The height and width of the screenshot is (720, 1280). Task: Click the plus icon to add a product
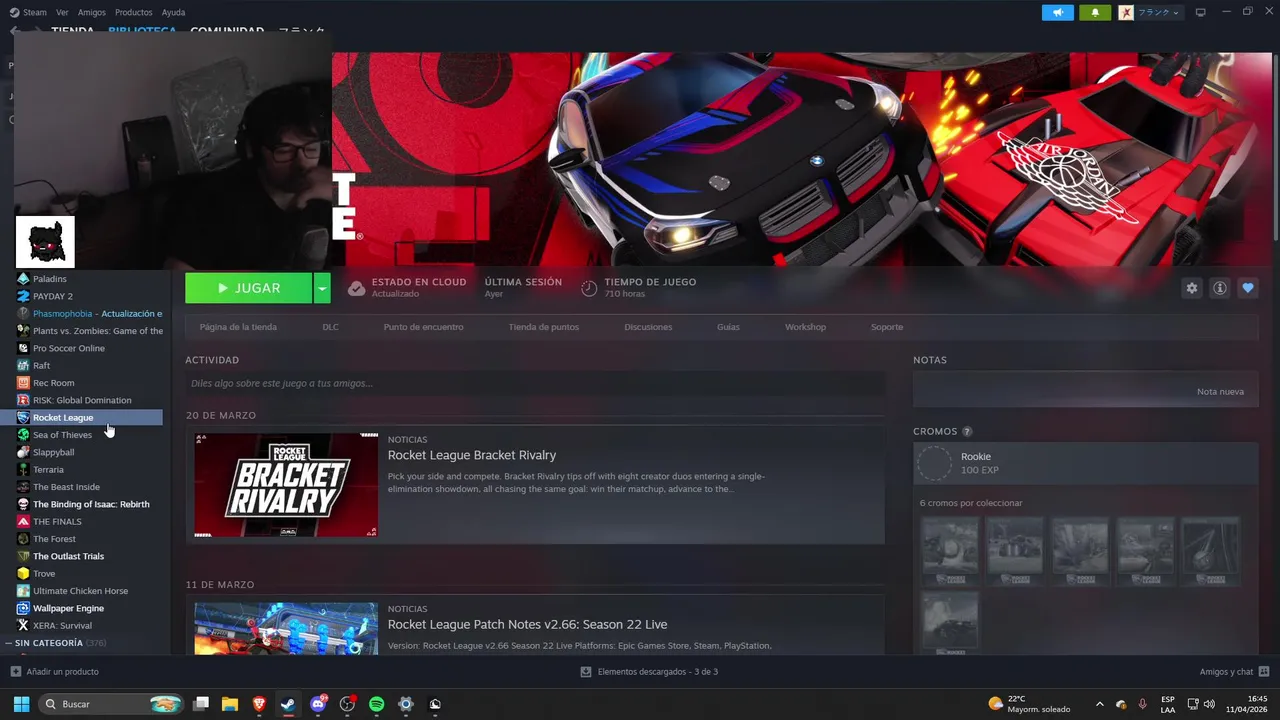point(15,672)
